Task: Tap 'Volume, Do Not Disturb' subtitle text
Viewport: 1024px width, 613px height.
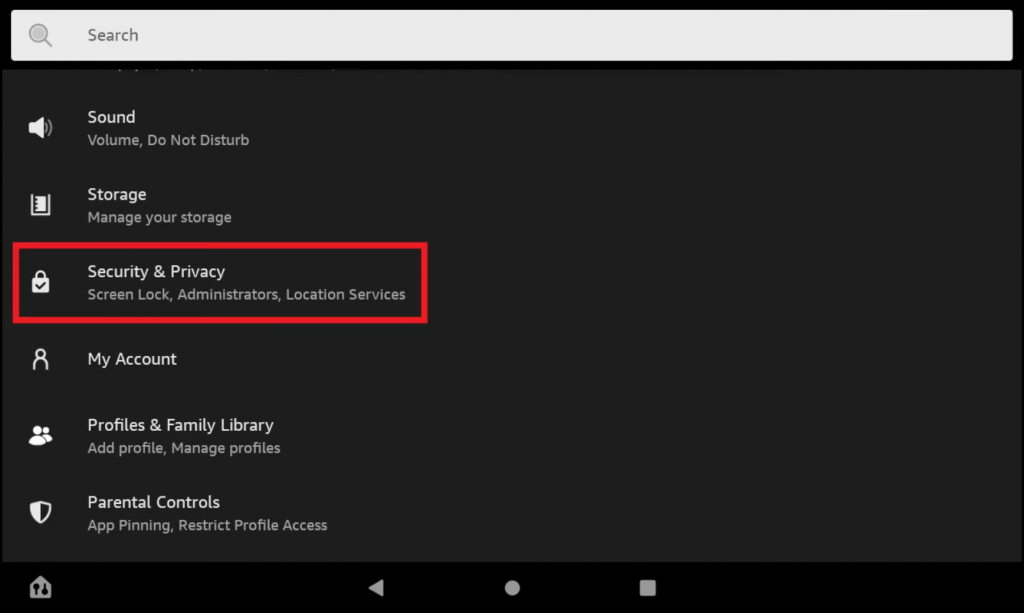Action: [168, 140]
